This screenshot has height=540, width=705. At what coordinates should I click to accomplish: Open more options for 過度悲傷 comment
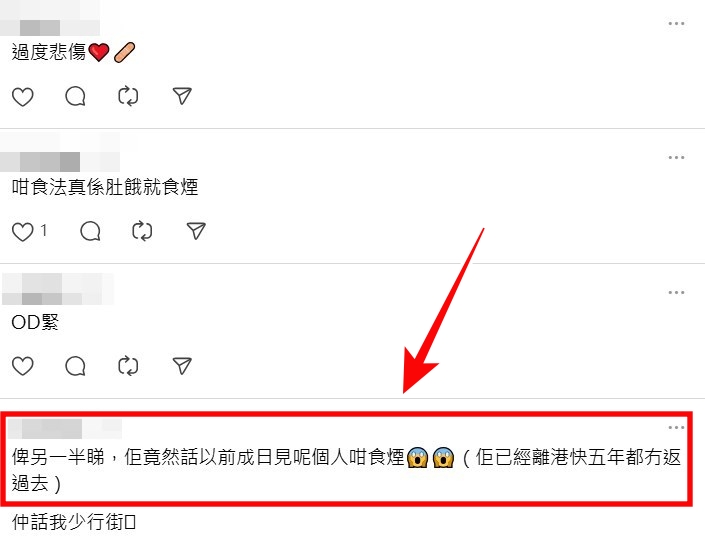tap(676, 23)
